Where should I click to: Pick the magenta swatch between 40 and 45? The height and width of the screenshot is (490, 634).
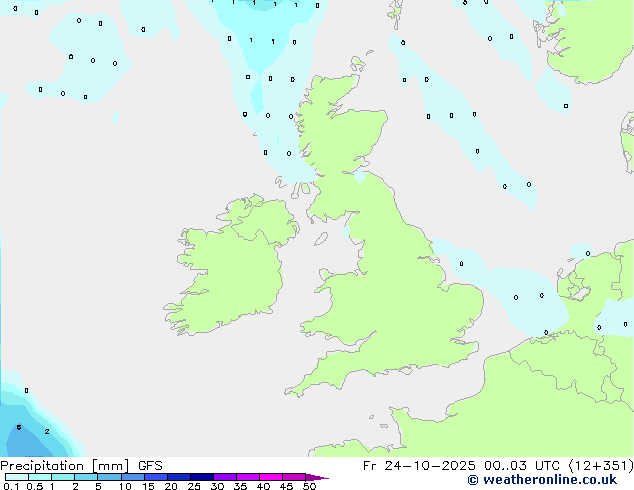coord(271,477)
